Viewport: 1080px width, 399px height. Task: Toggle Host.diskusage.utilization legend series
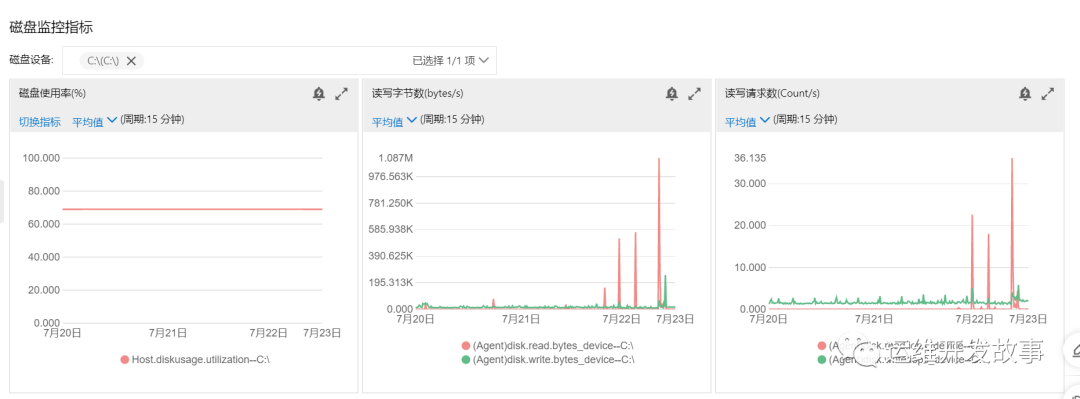(195, 359)
